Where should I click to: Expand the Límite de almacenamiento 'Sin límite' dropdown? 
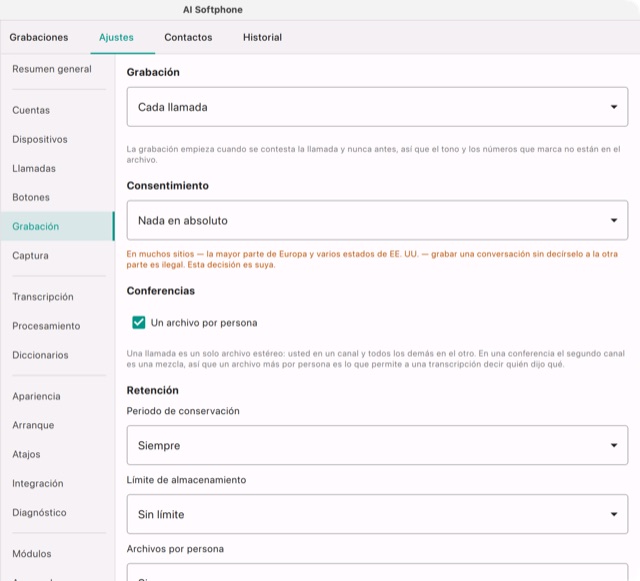pos(377,514)
